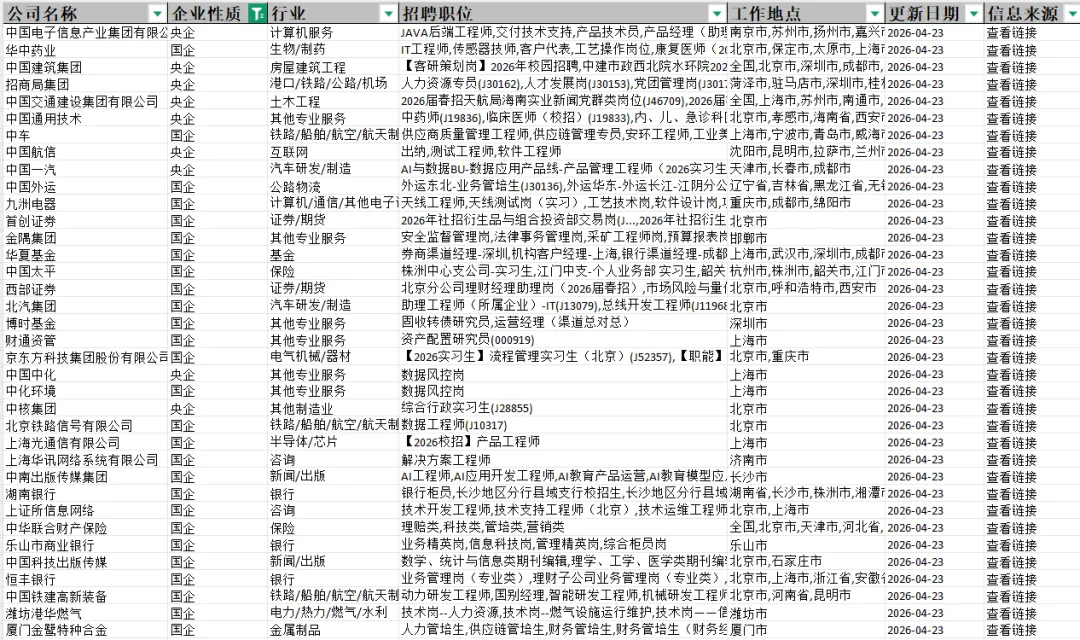This screenshot has height=640, width=1080.
Task: Select the 恒丰银行 cell
Action: tap(85, 579)
